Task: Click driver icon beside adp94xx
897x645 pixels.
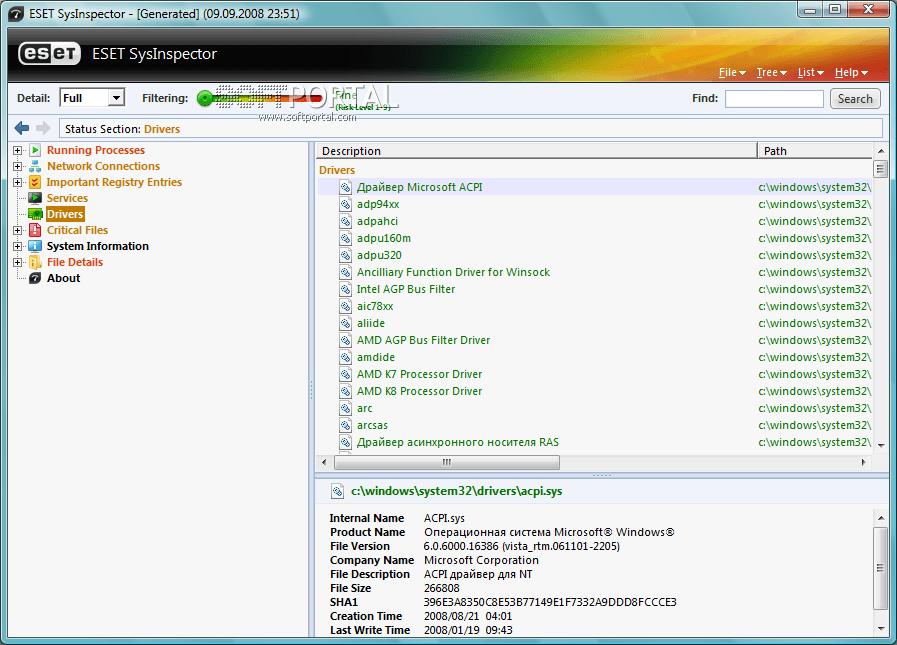Action: coord(346,204)
